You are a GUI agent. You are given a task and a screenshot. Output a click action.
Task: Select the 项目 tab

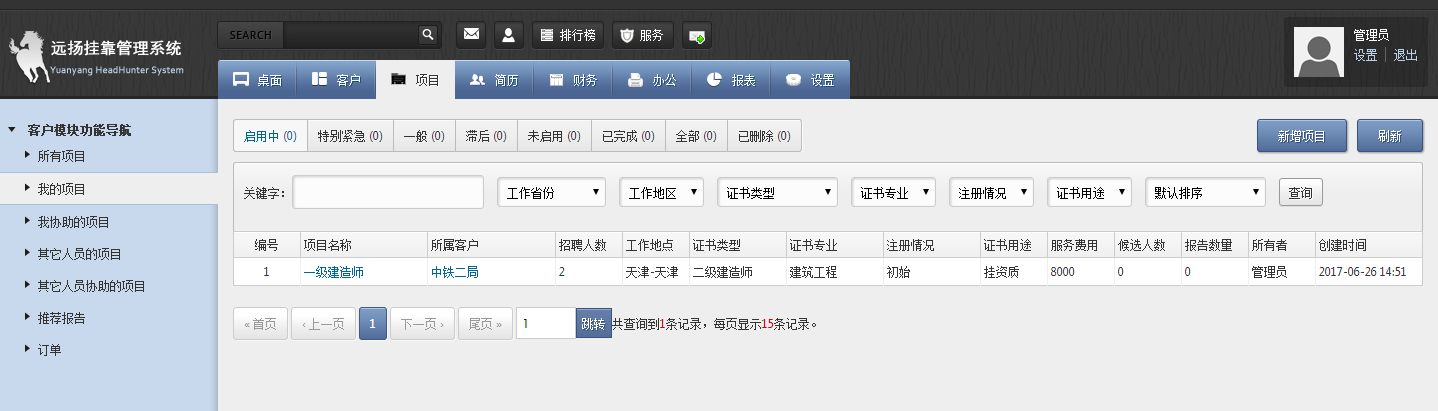point(415,80)
